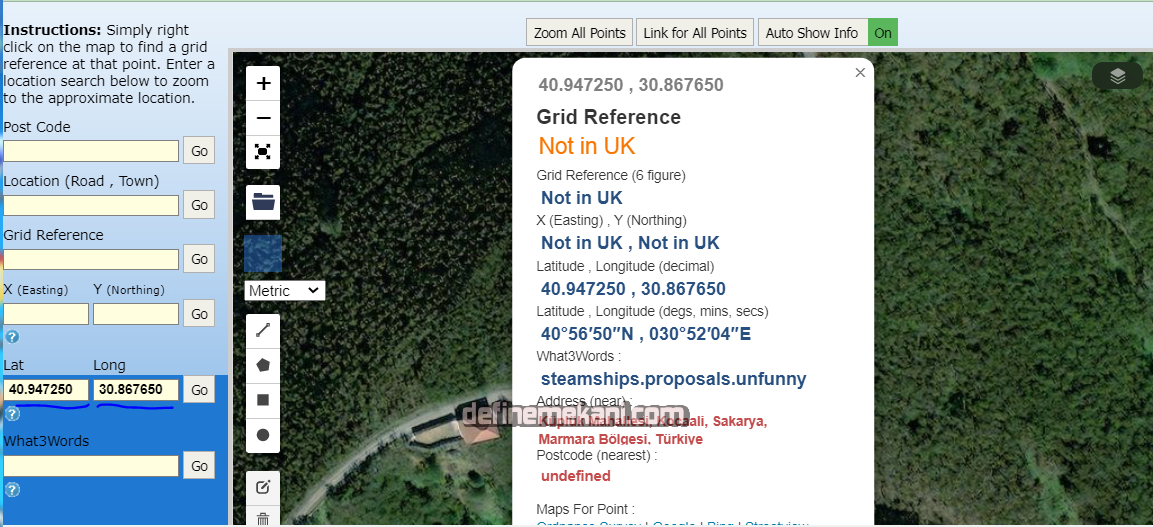This screenshot has width=1153, height=527.
Task: Click the Post Code input field
Action: click(x=91, y=151)
